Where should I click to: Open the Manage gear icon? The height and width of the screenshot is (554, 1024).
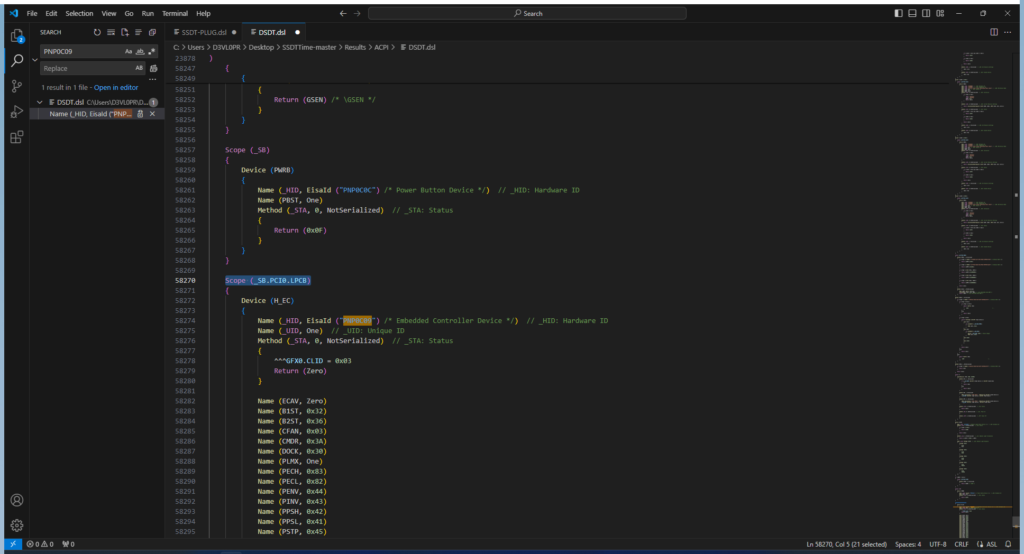17,525
